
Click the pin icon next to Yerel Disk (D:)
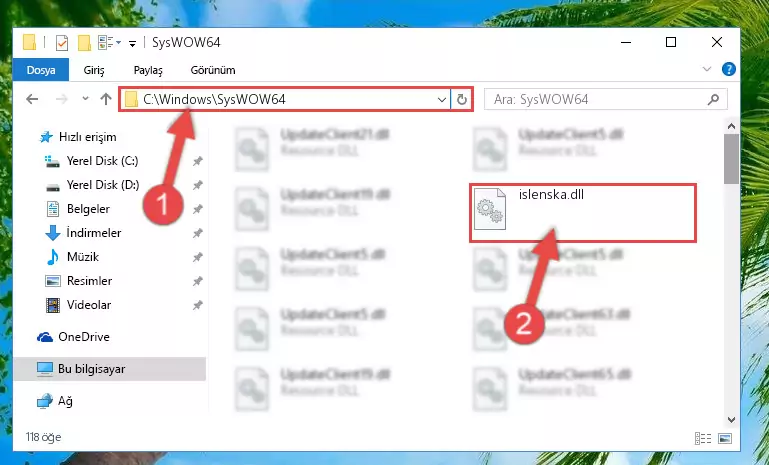coord(198,185)
